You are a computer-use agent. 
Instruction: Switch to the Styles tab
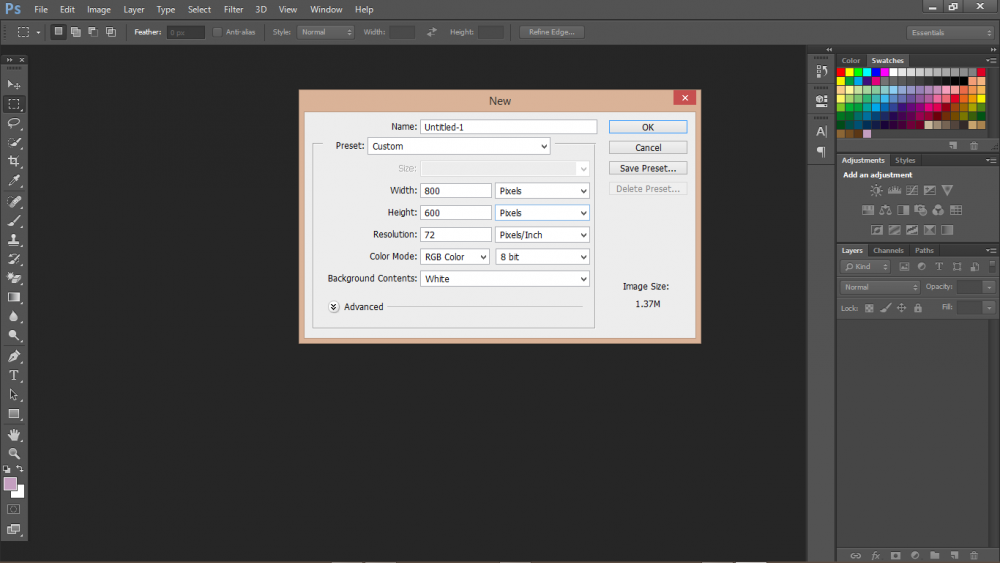click(x=905, y=161)
